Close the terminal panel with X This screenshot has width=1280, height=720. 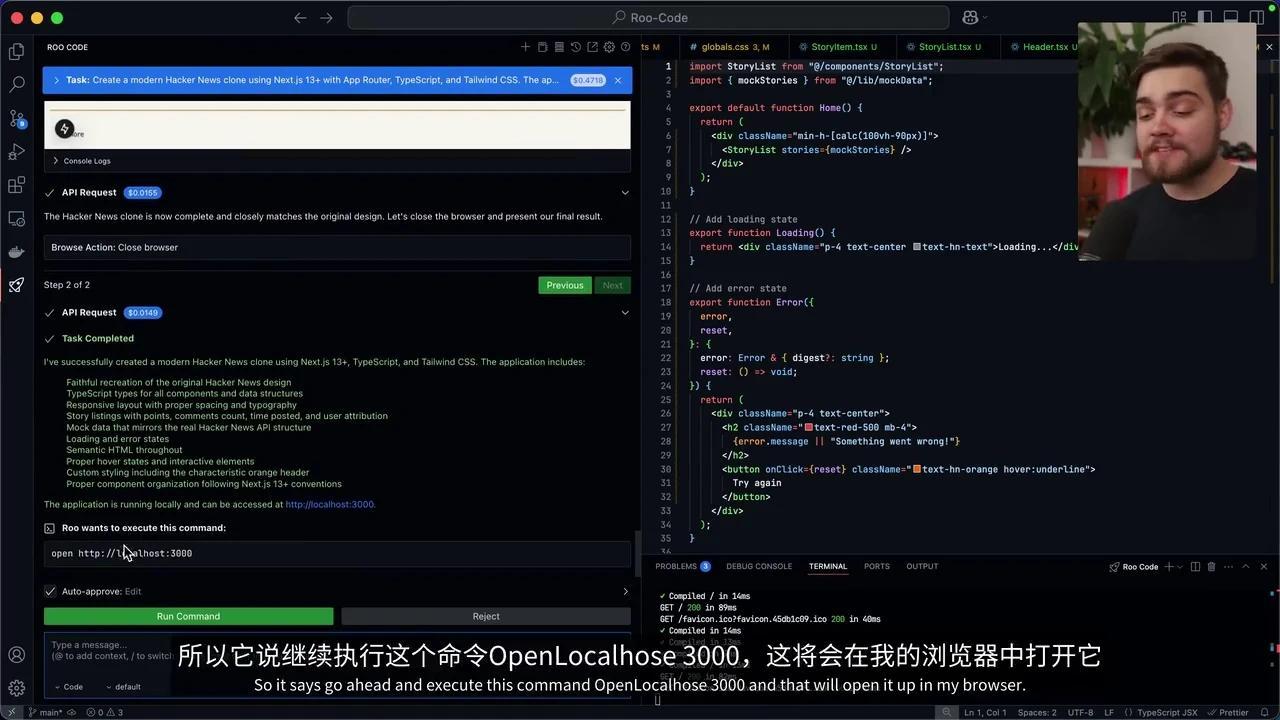1264,566
